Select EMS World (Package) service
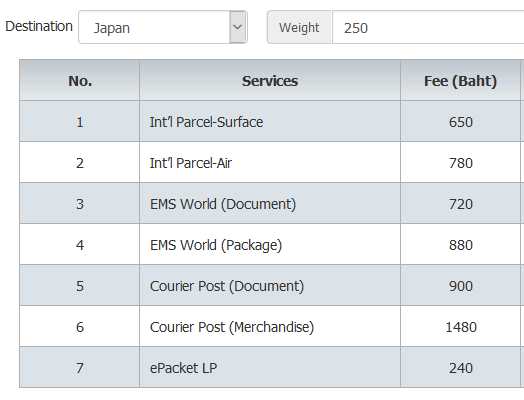 [216, 245]
